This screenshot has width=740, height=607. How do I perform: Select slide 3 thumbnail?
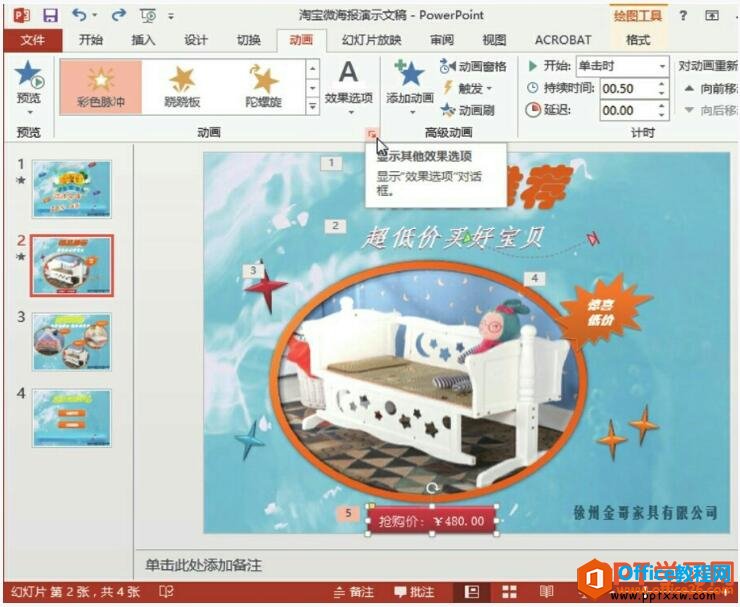pos(72,342)
